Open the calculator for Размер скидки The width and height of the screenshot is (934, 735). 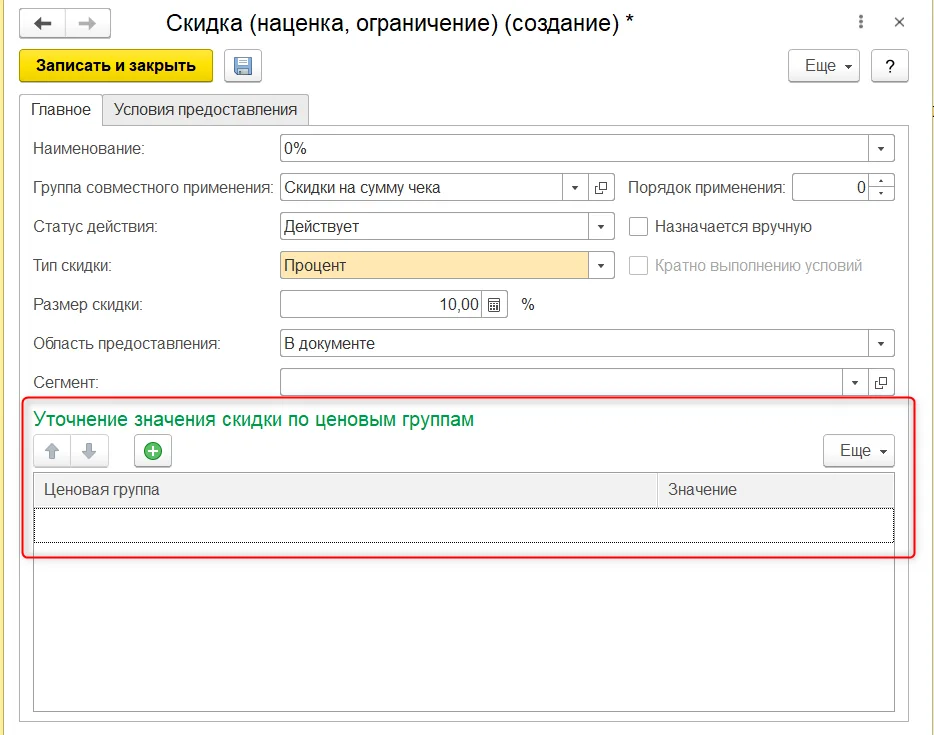[x=494, y=304]
